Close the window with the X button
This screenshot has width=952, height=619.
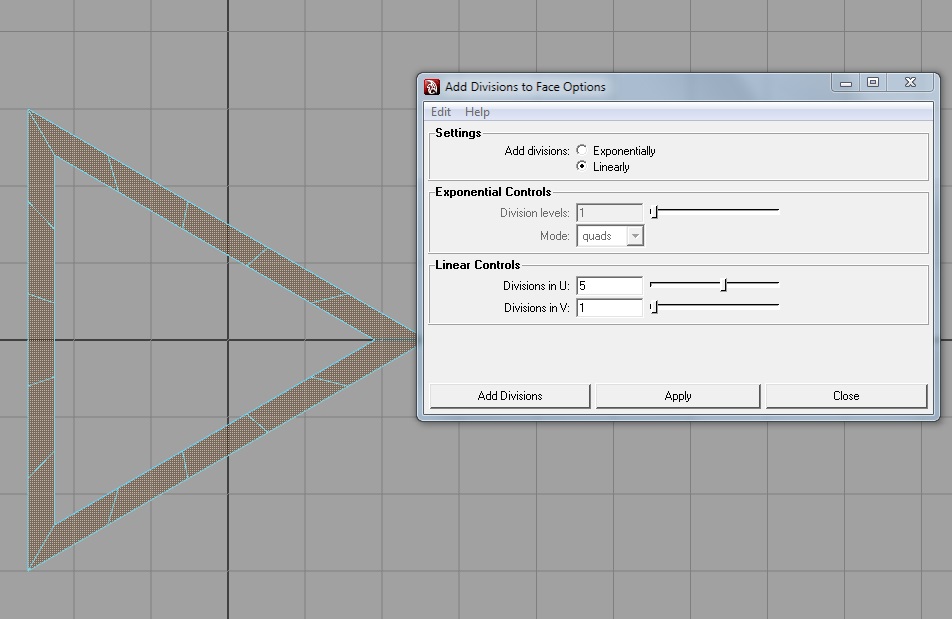[x=910, y=83]
